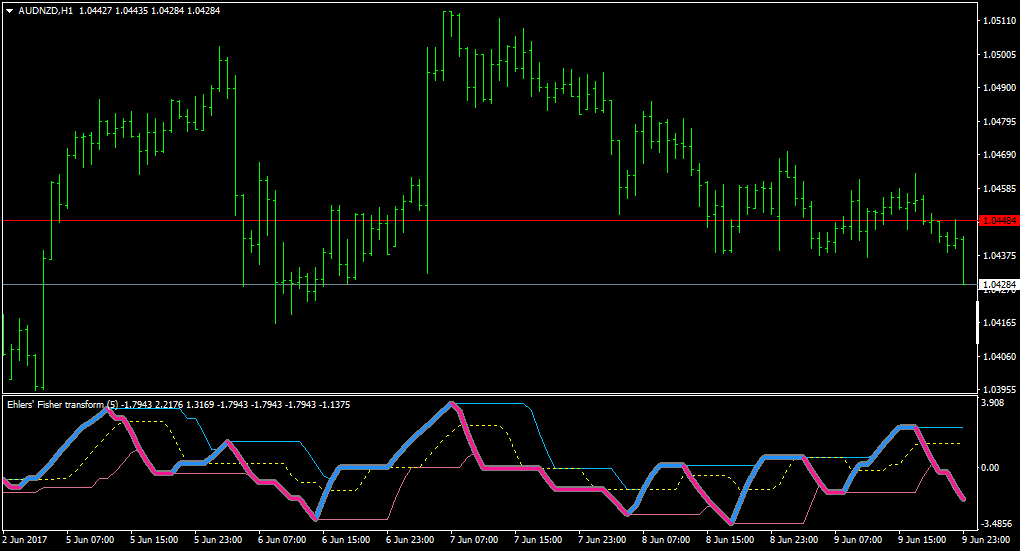The width and height of the screenshot is (1020, 551).
Task: Click the 1.05110 price scale label
Action: [999, 21]
